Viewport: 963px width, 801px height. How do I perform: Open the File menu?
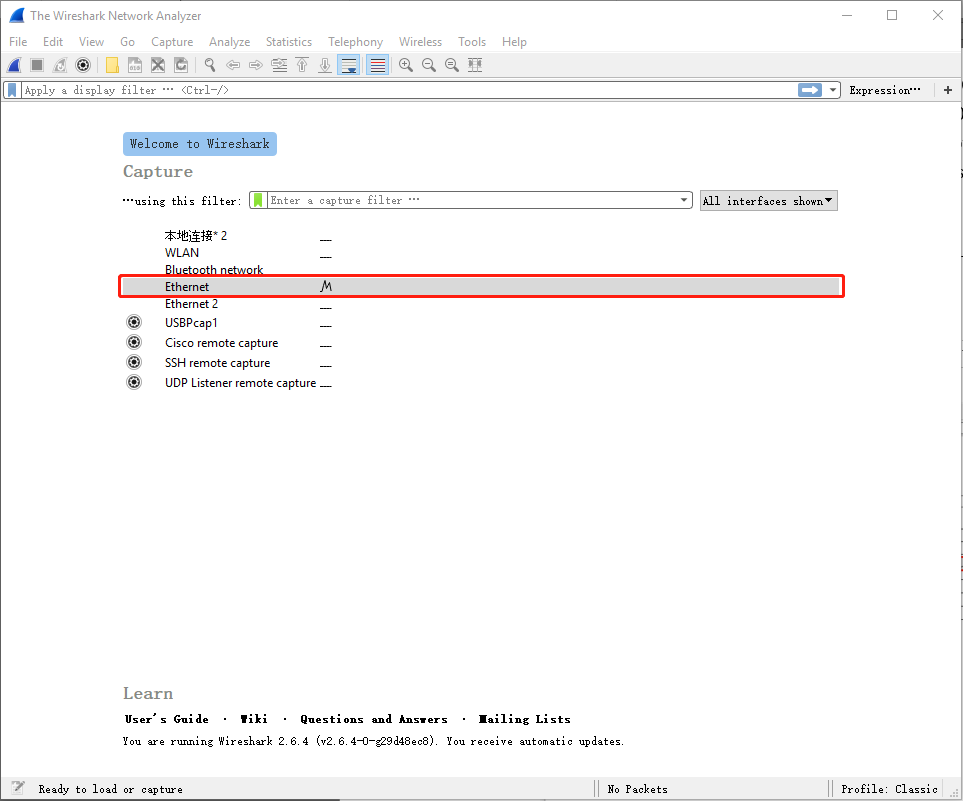tap(18, 42)
